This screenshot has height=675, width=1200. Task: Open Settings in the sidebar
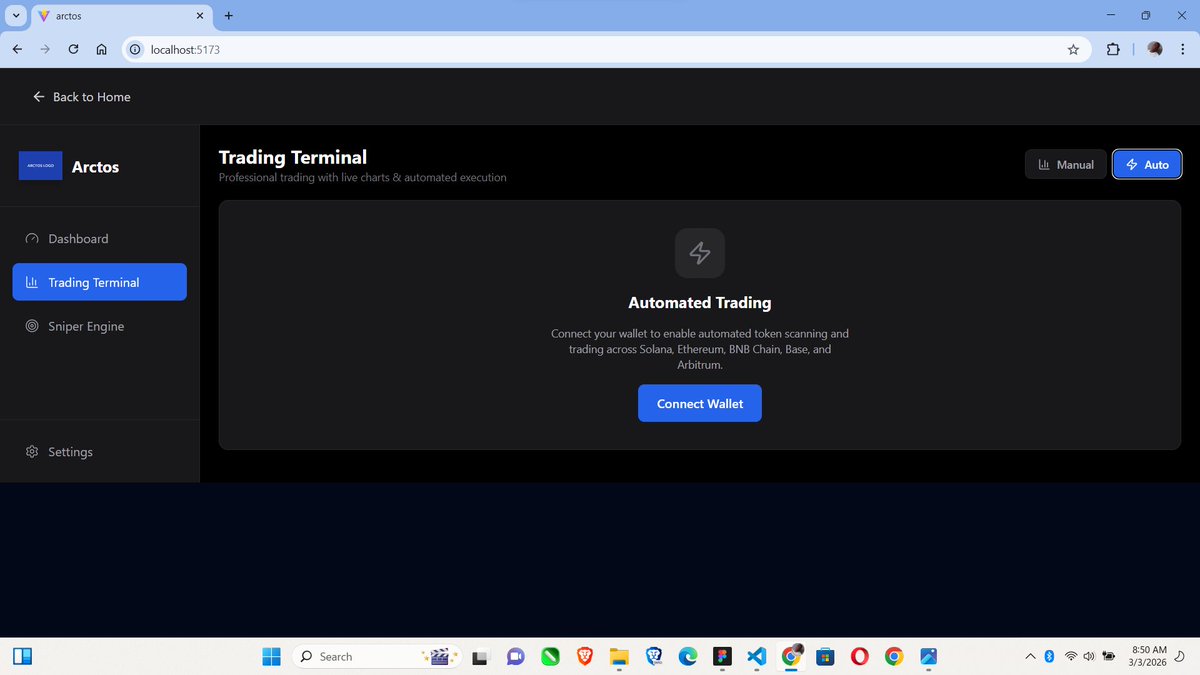click(70, 452)
